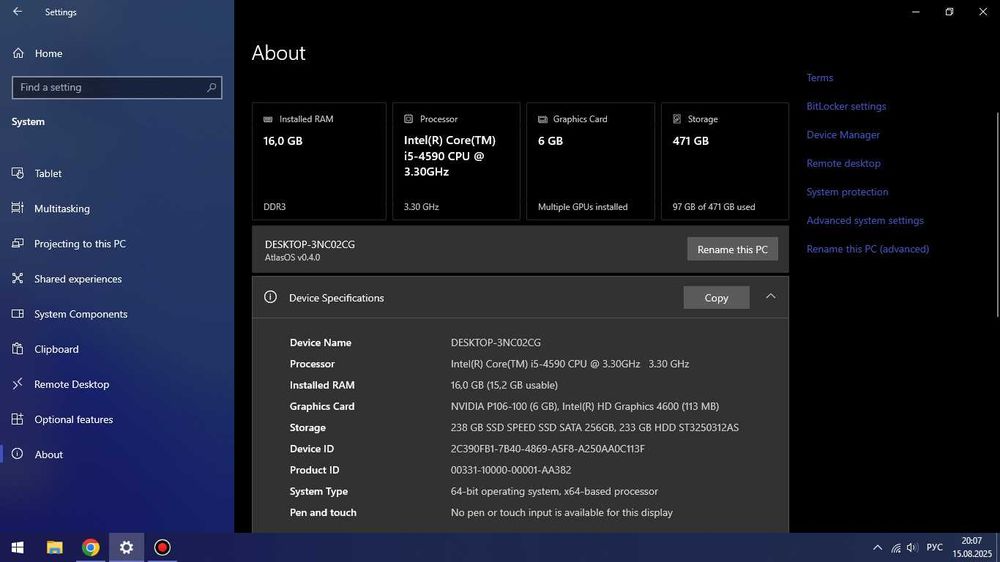This screenshot has width=1000, height=562.
Task: Open the Clipboard settings page
Action: 56,349
